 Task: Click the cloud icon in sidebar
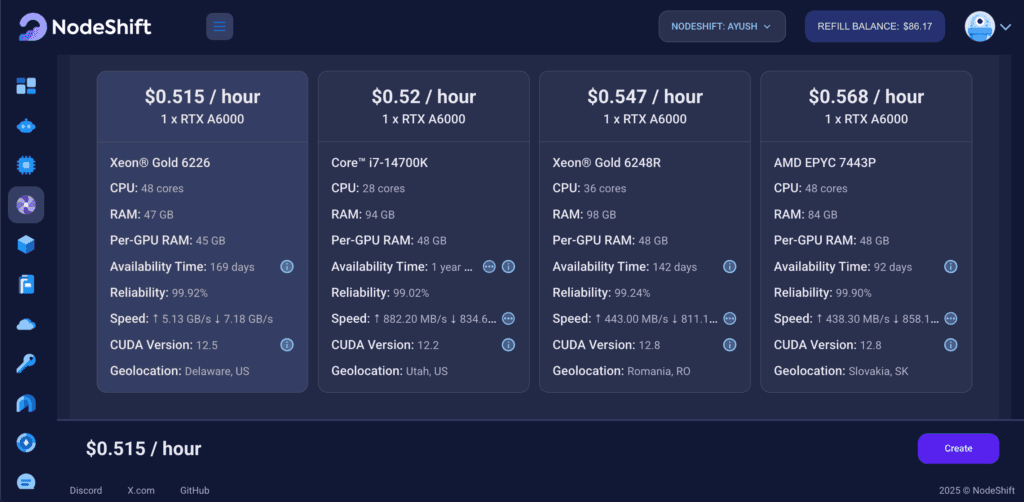pos(26,324)
